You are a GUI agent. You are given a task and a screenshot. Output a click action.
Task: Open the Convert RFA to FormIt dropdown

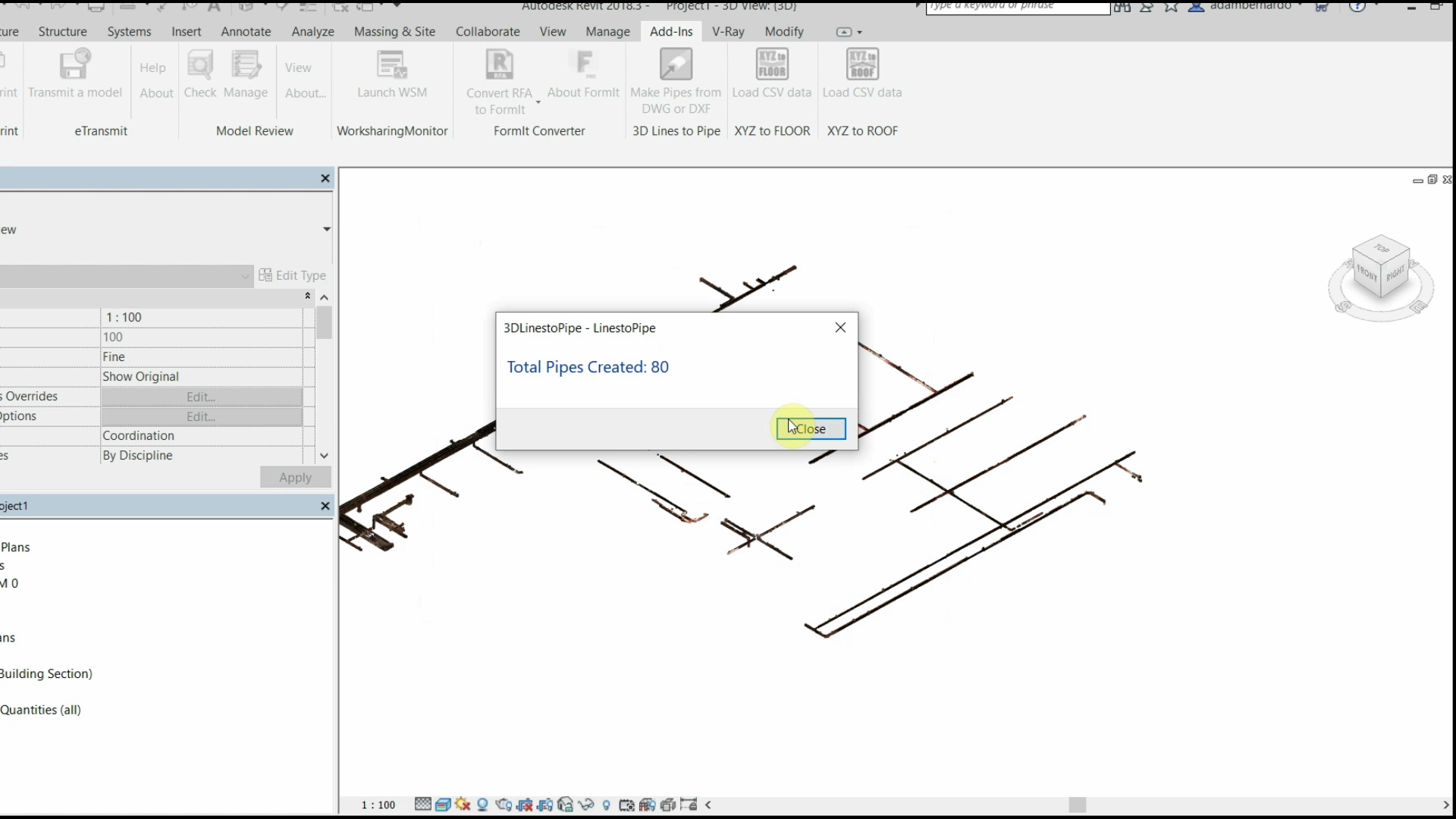[538, 102]
